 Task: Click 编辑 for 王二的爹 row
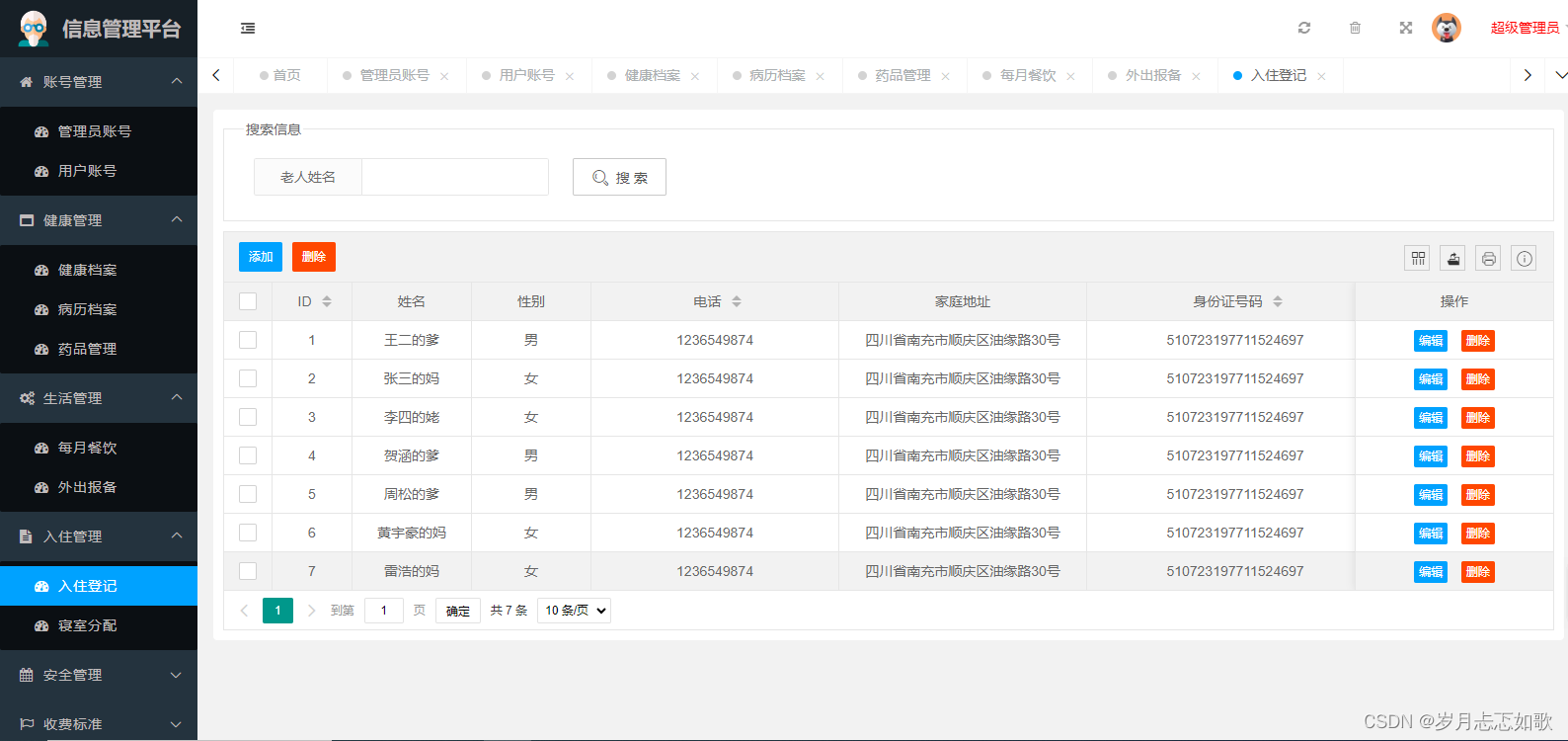click(1431, 341)
